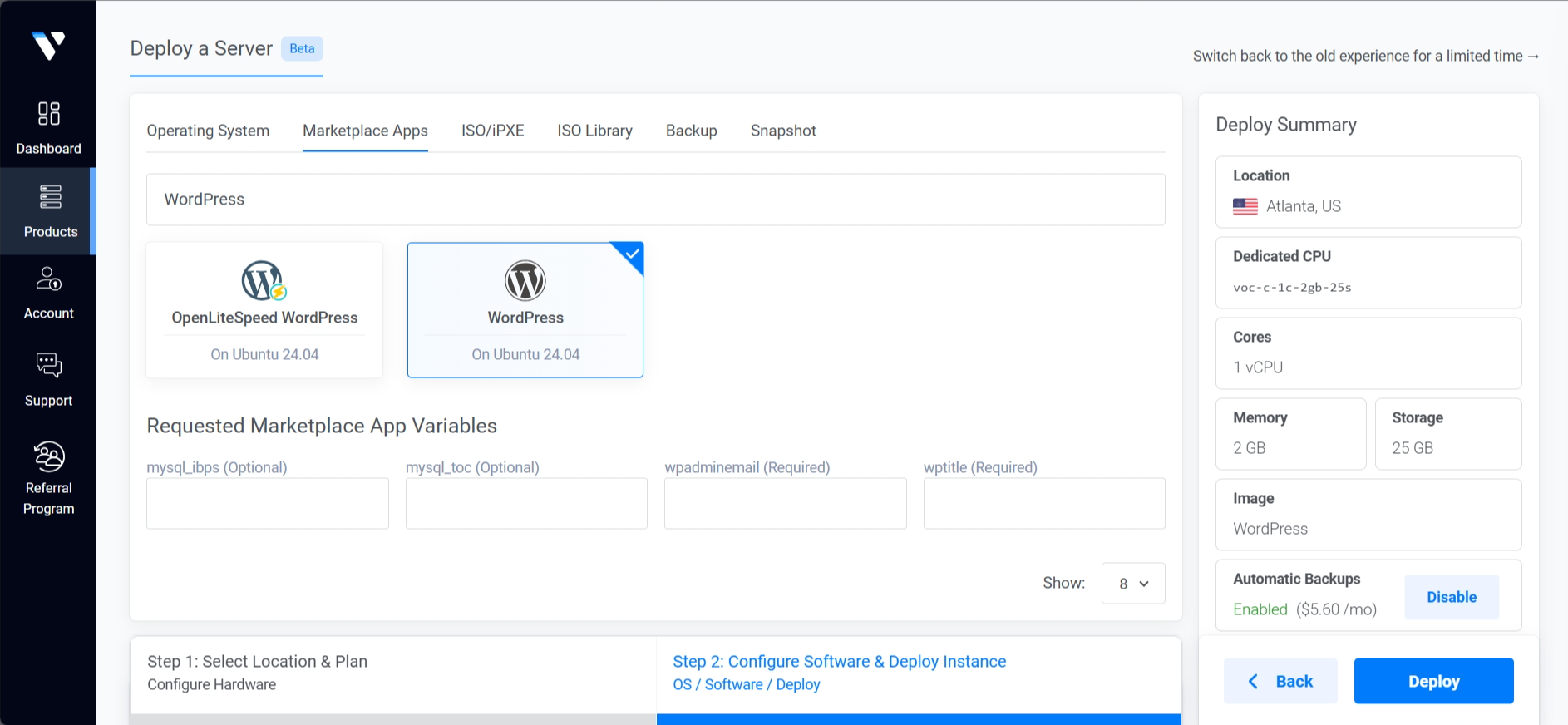Switch to the ISO/iPXE tab
Image resolution: width=1568 pixels, height=725 pixels.
[x=492, y=131]
